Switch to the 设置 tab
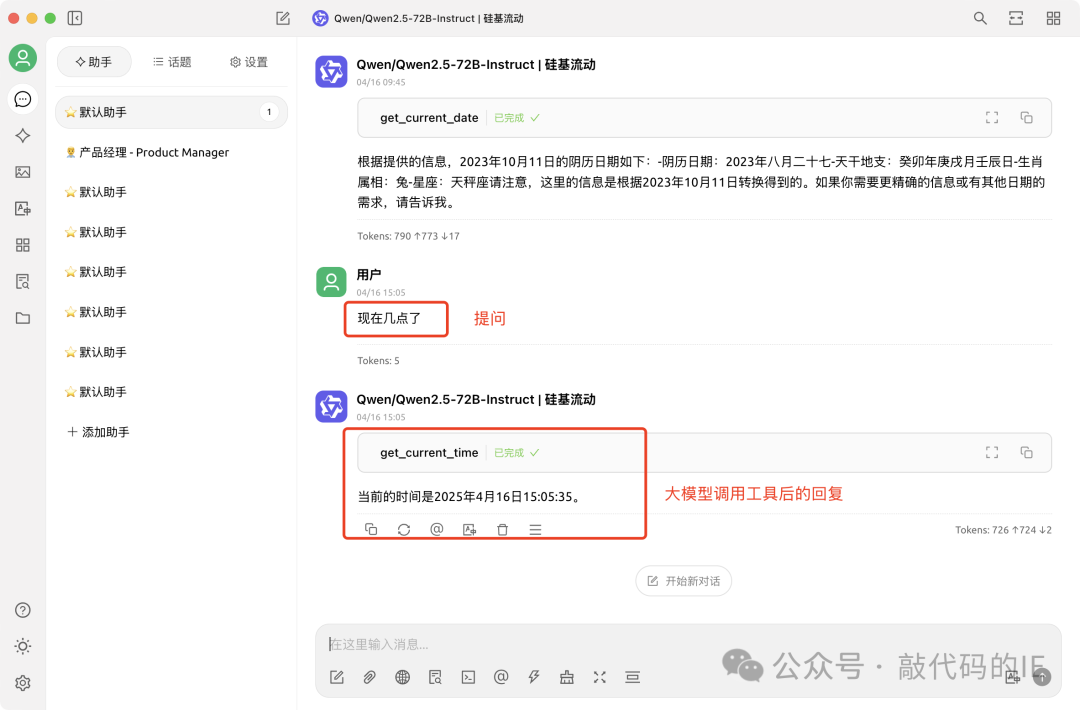 click(x=249, y=62)
